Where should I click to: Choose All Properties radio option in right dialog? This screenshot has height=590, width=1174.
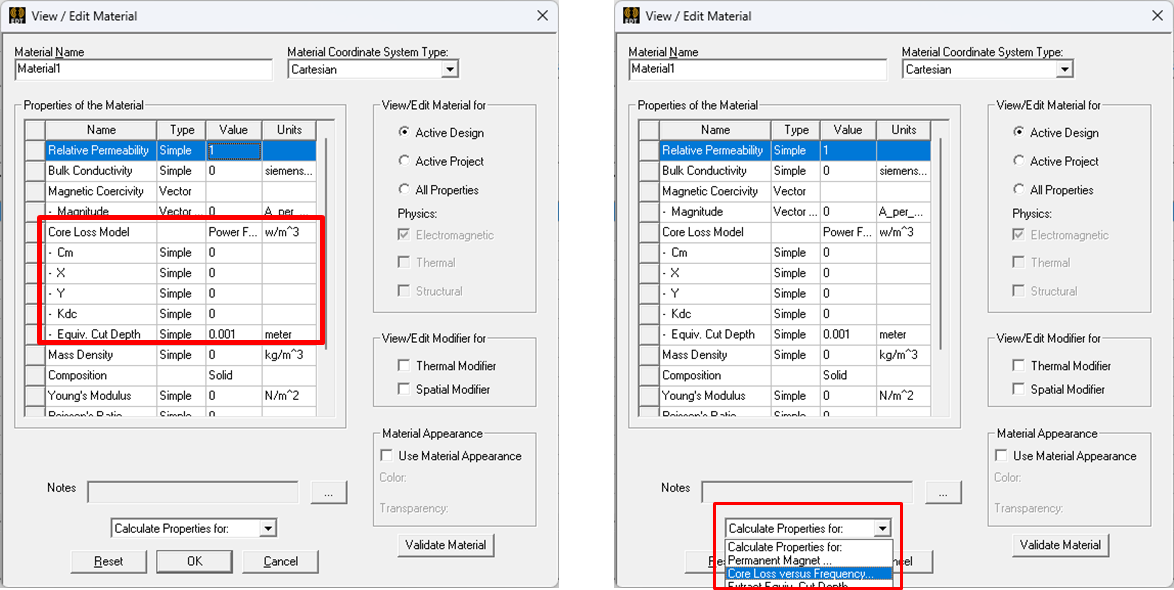coord(1019,190)
